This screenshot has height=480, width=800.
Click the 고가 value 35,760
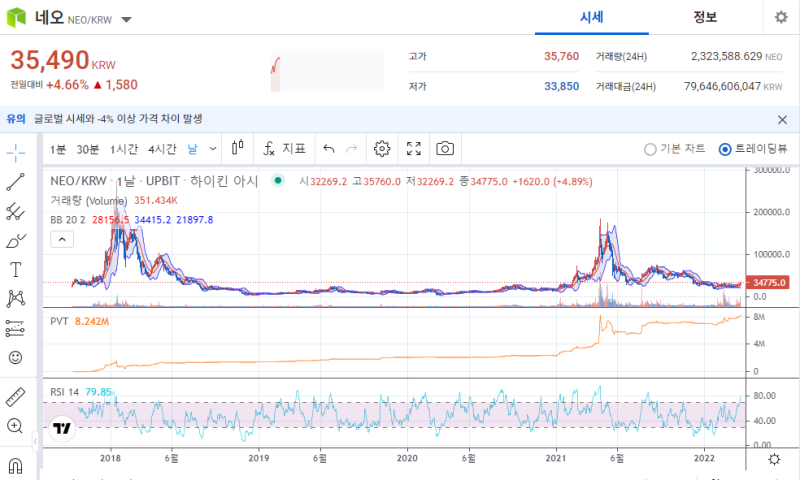[561, 57]
